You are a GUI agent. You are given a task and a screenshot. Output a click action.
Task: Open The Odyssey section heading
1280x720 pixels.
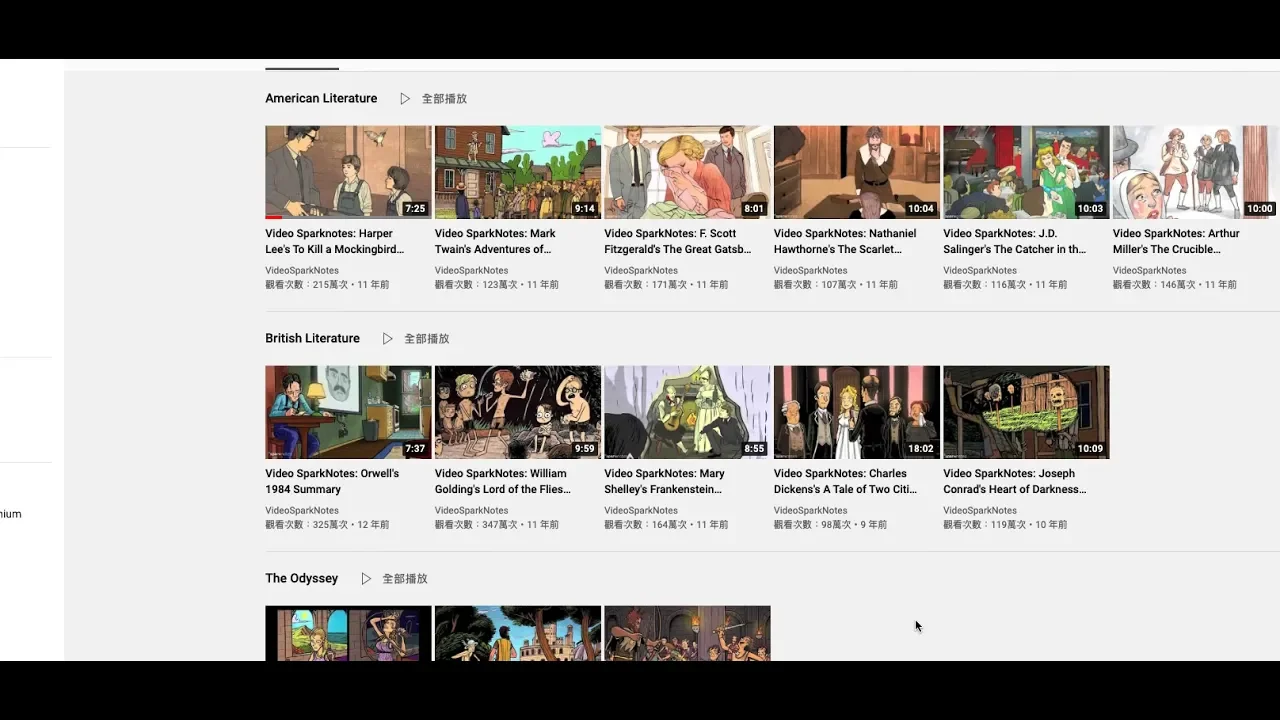[301, 579]
